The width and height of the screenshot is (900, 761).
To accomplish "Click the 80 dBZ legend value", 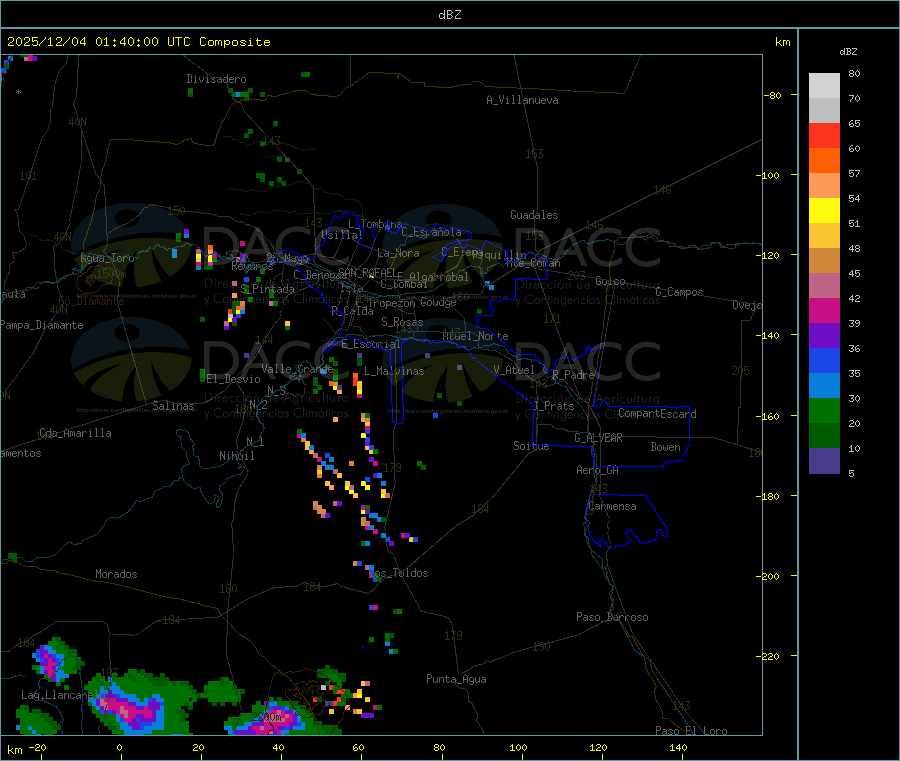I will tap(854, 73).
